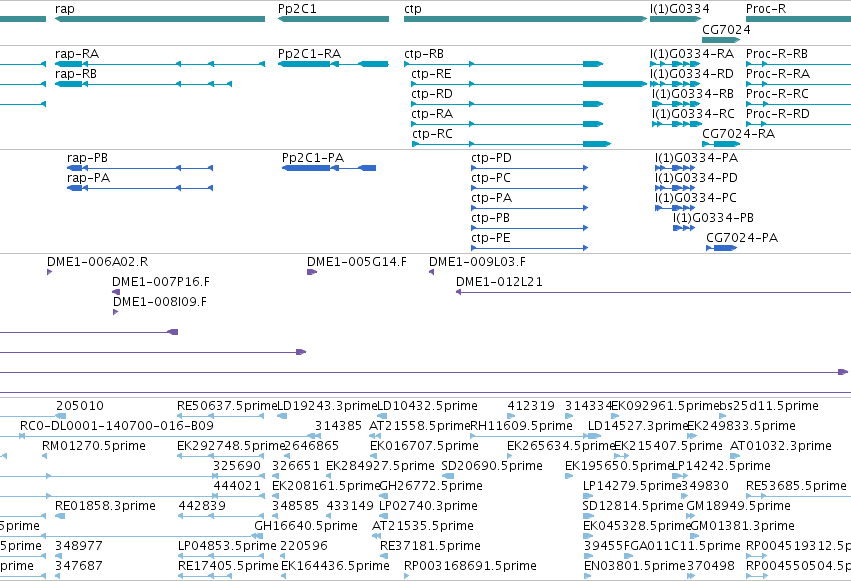Select EST SD20690.5prime
This screenshot has width=851, height=581.
point(492,466)
